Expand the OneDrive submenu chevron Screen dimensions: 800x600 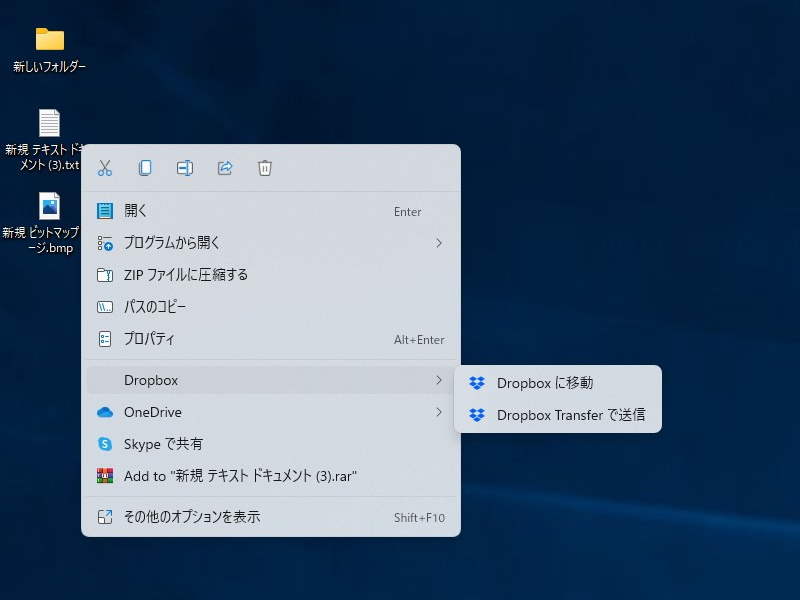pyautogui.click(x=440, y=412)
